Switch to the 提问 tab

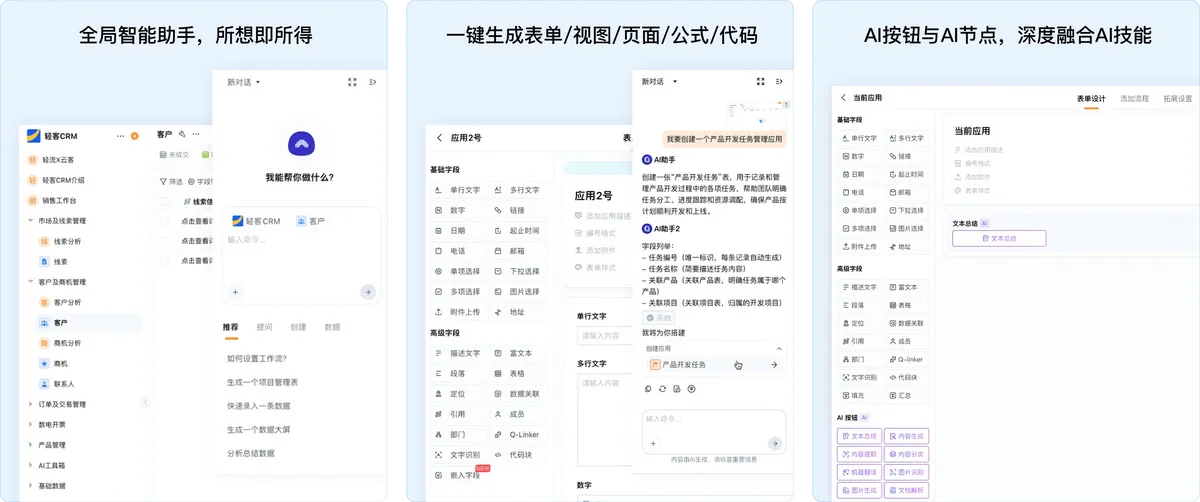[x=264, y=327]
